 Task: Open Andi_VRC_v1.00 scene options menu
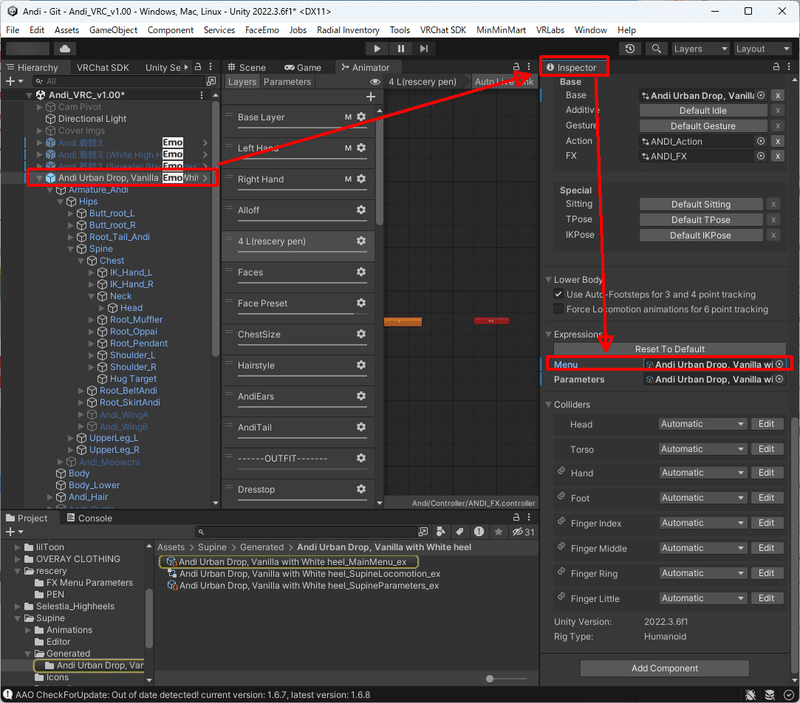(x=202, y=95)
